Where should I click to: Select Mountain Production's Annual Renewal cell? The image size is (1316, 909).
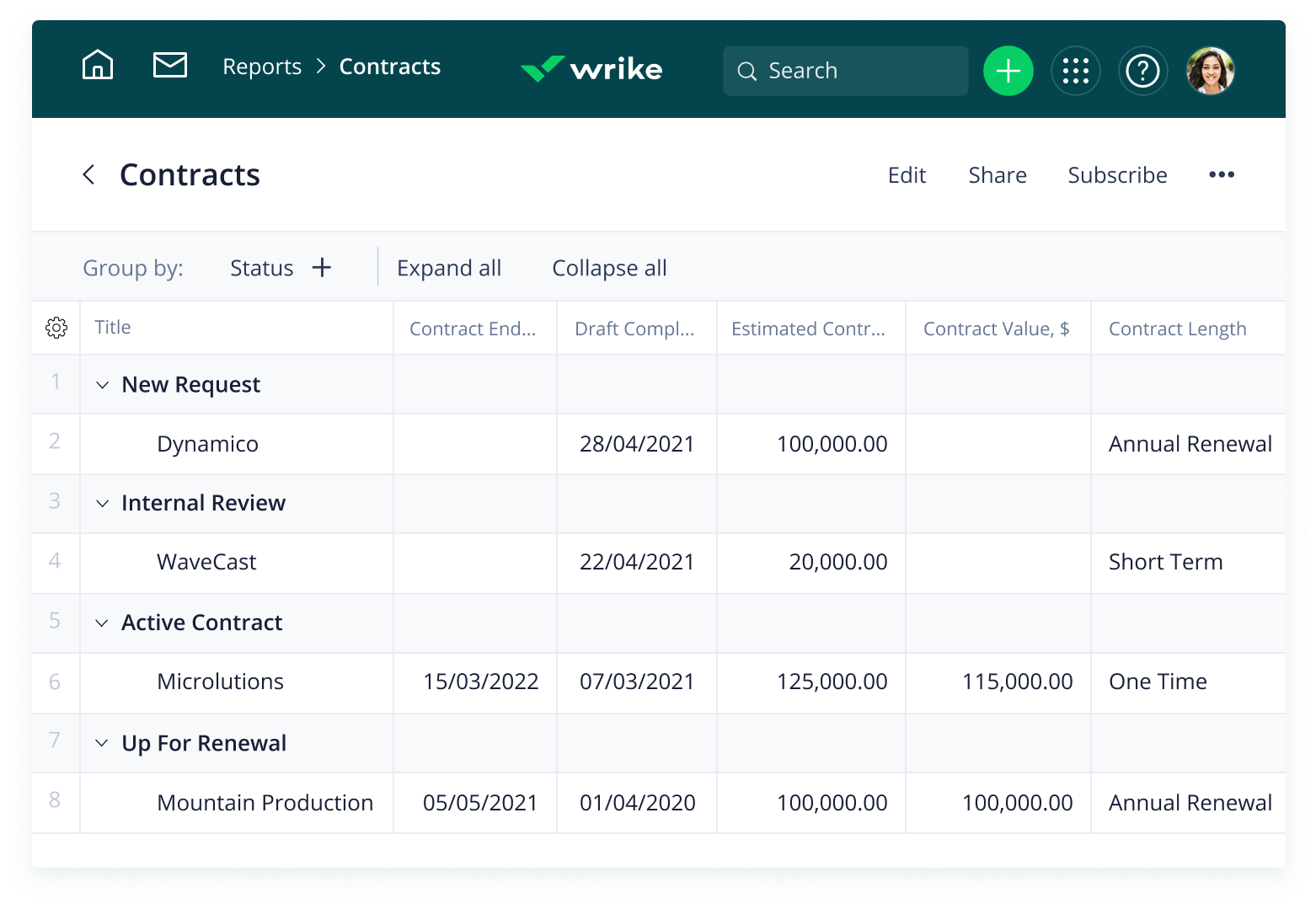[1190, 803]
